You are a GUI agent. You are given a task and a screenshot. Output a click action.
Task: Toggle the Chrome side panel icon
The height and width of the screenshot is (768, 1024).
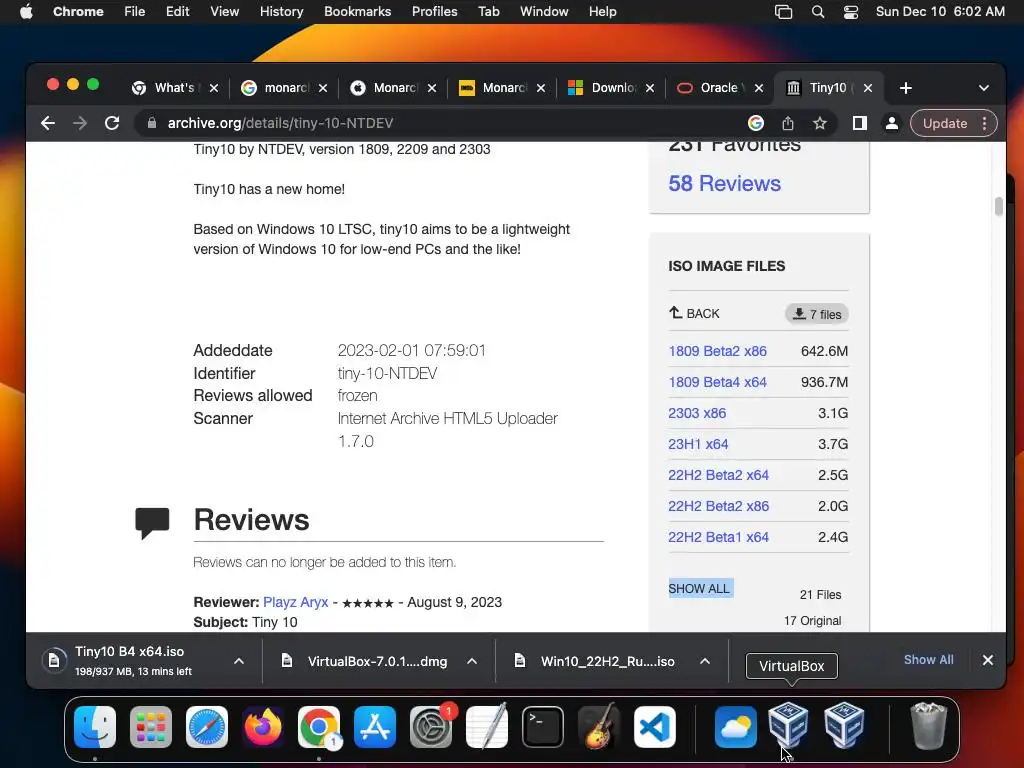tap(859, 123)
